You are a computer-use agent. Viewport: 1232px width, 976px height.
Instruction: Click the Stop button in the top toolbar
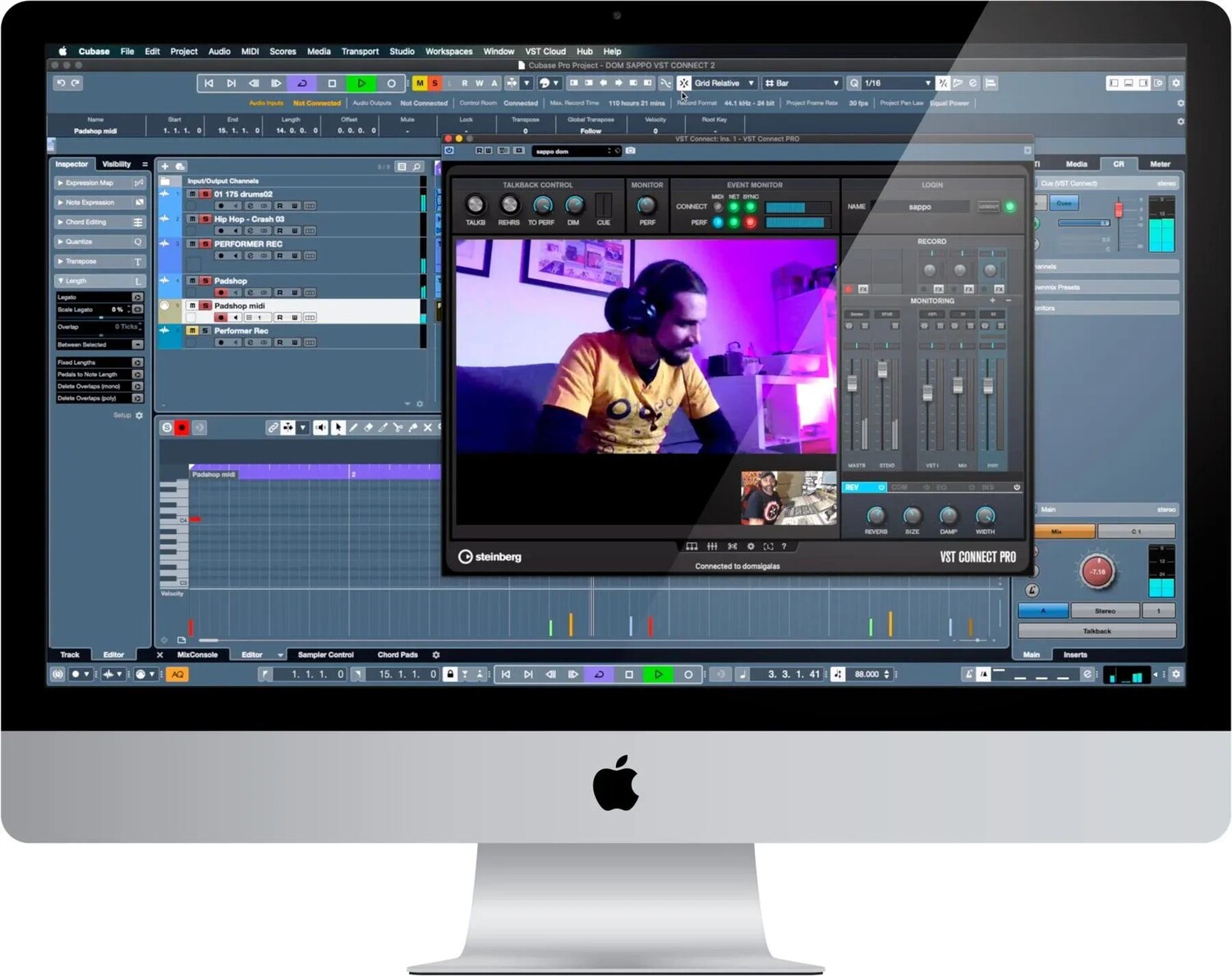click(332, 83)
